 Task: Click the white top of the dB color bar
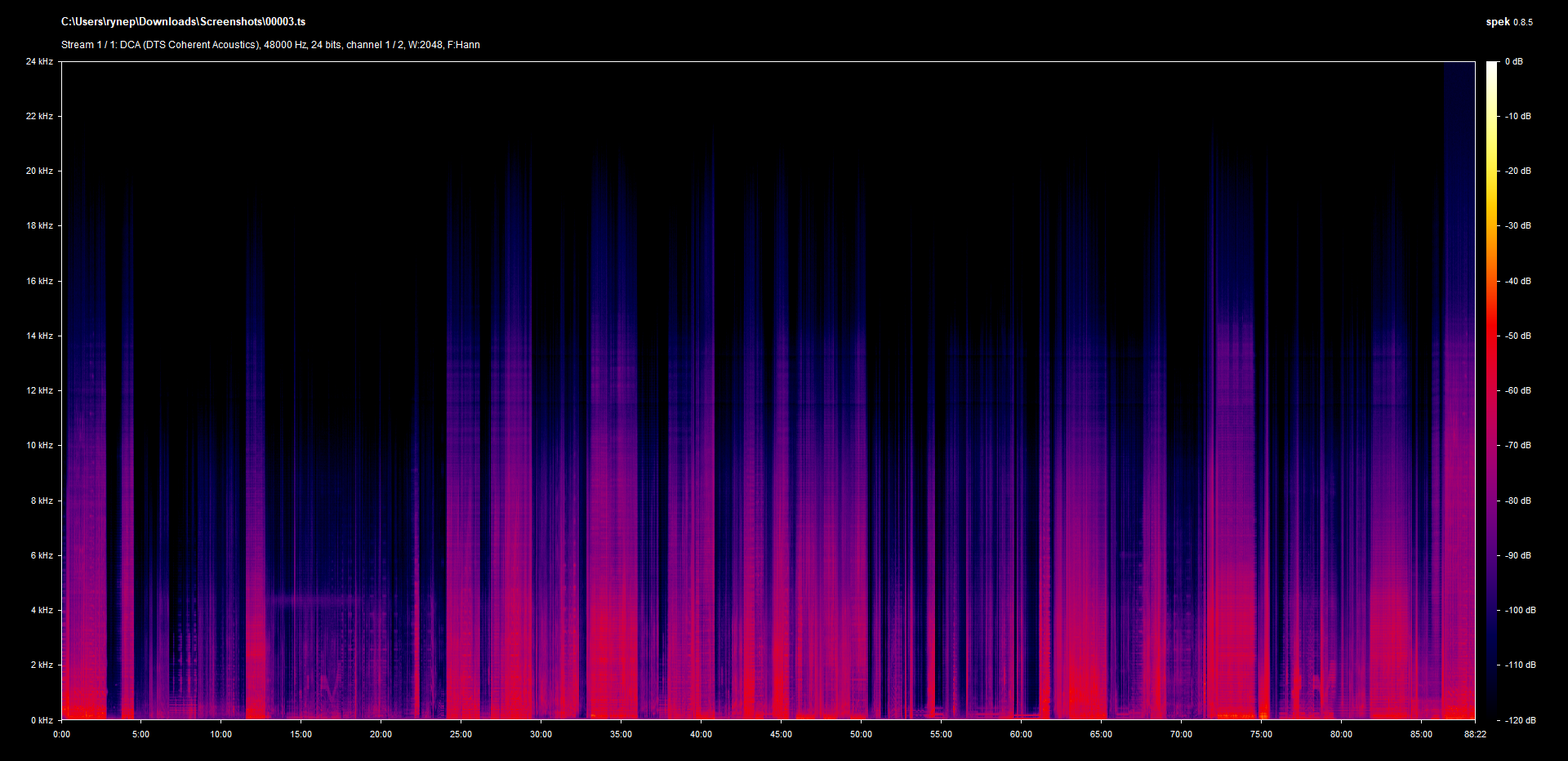tap(1491, 65)
